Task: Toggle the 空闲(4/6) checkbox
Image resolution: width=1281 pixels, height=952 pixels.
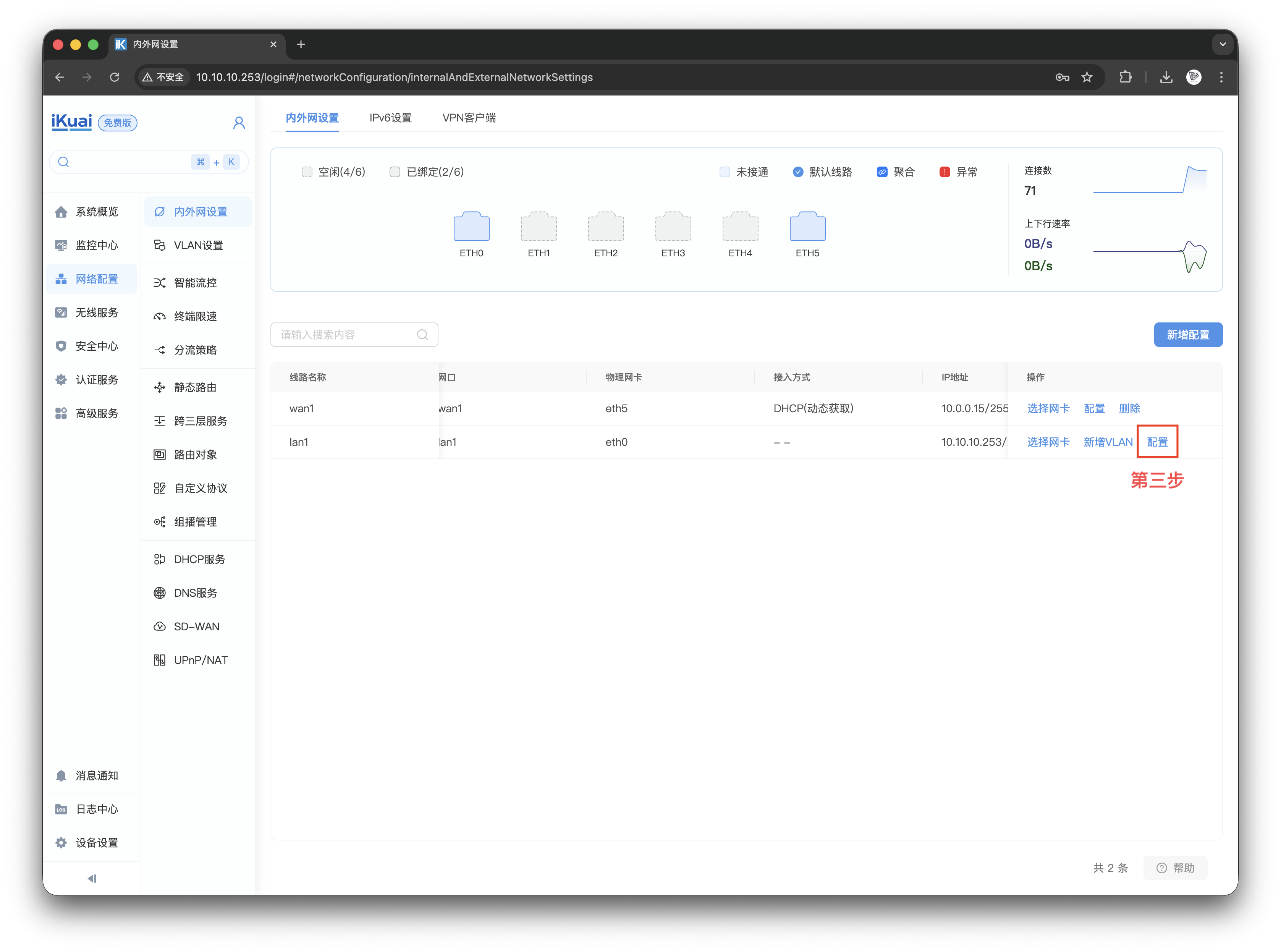Action: pos(307,172)
